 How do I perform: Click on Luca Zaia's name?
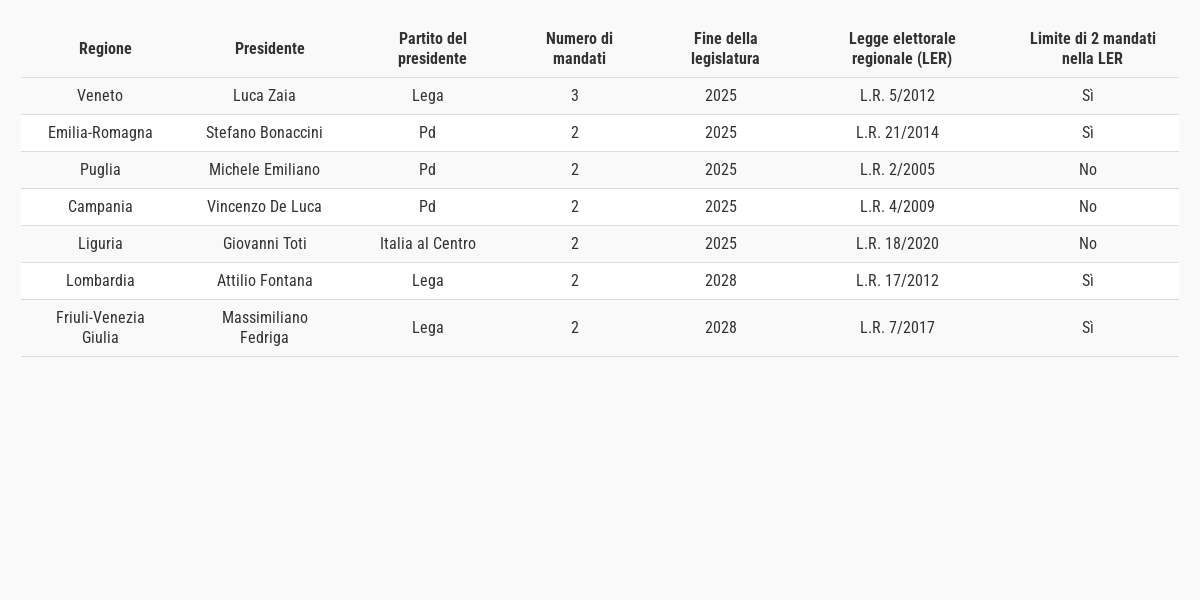coord(264,96)
